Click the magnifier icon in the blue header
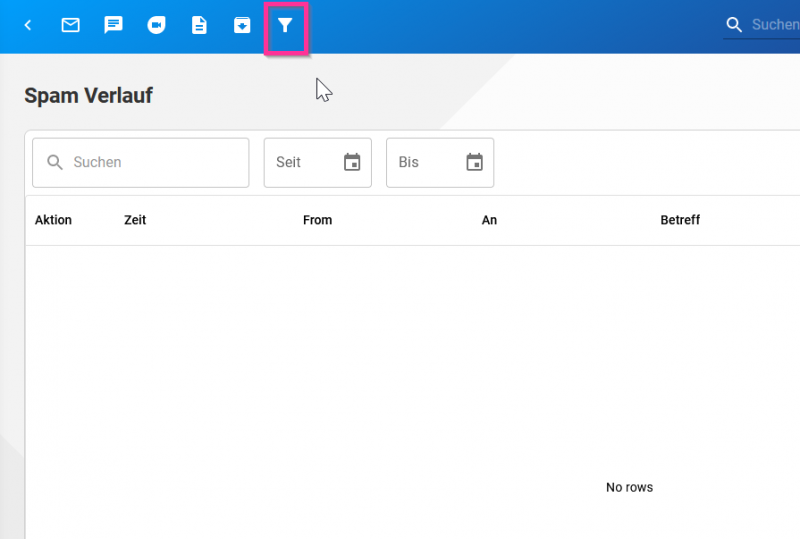 pos(735,25)
